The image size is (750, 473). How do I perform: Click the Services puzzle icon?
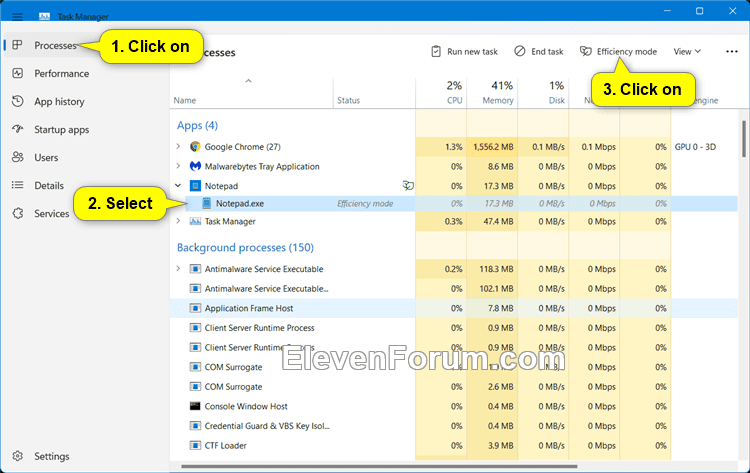[x=18, y=213]
